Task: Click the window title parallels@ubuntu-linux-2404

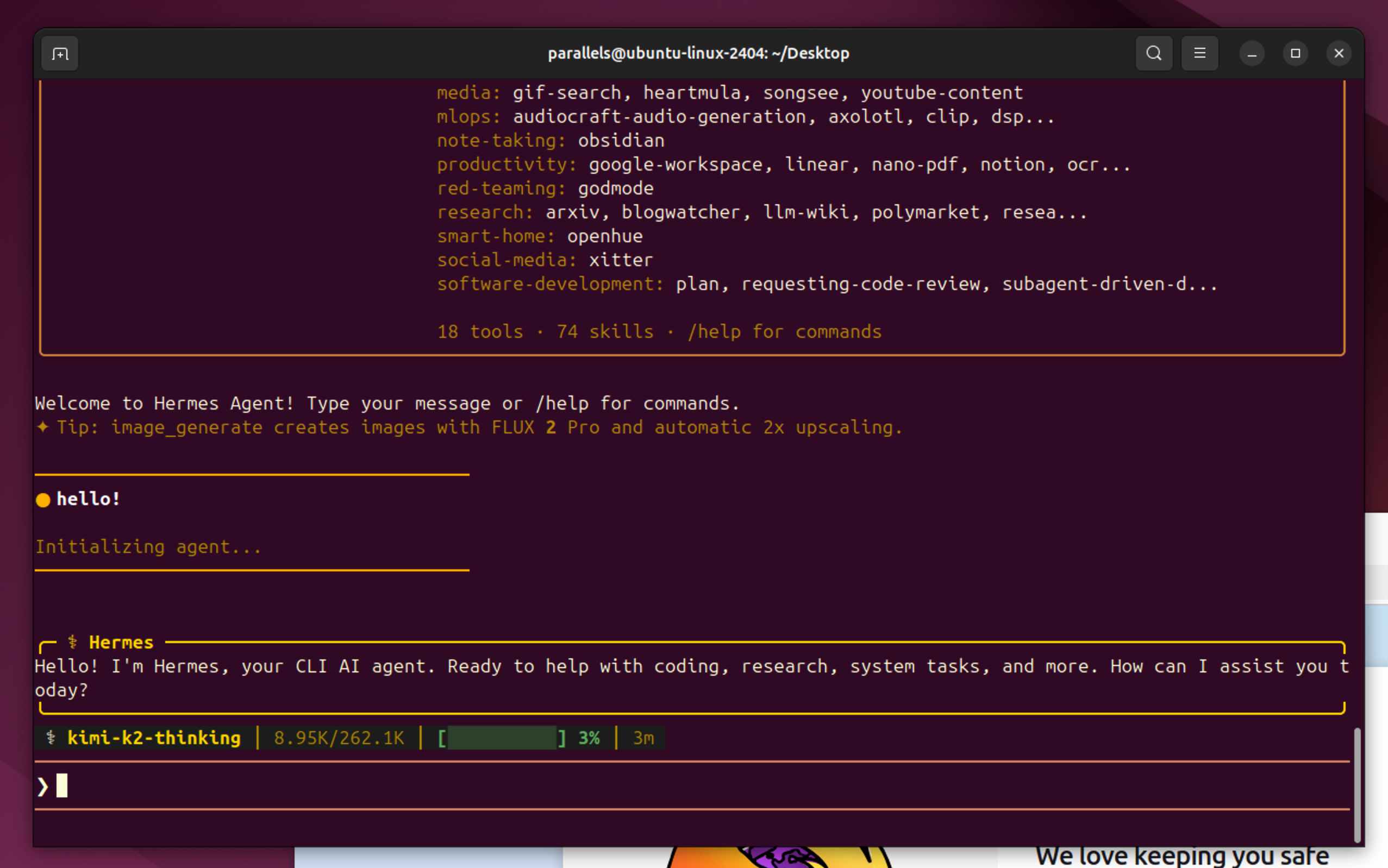Action: 698,53
